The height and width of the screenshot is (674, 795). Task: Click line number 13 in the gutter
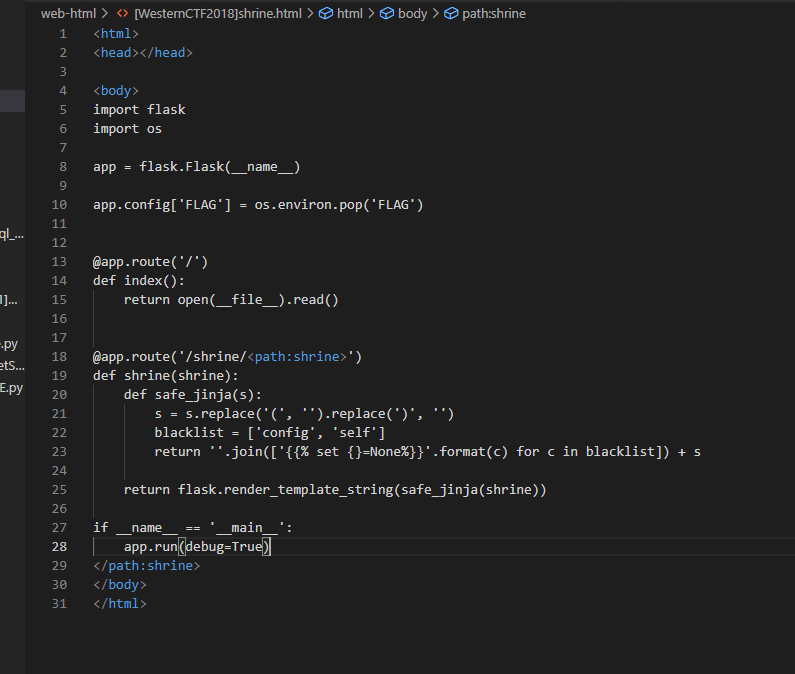[61, 262]
